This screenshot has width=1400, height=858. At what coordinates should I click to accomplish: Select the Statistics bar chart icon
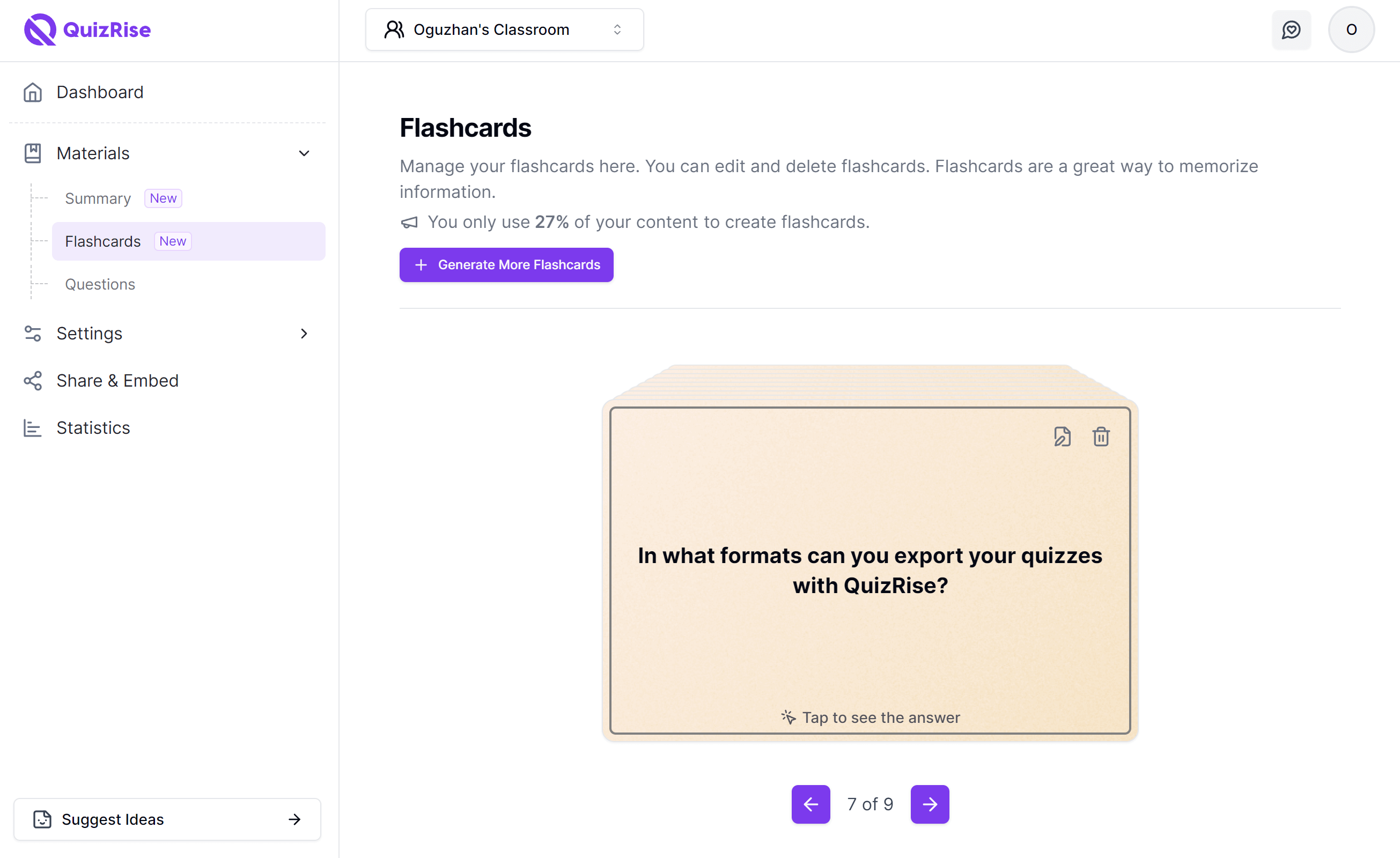click(x=32, y=428)
